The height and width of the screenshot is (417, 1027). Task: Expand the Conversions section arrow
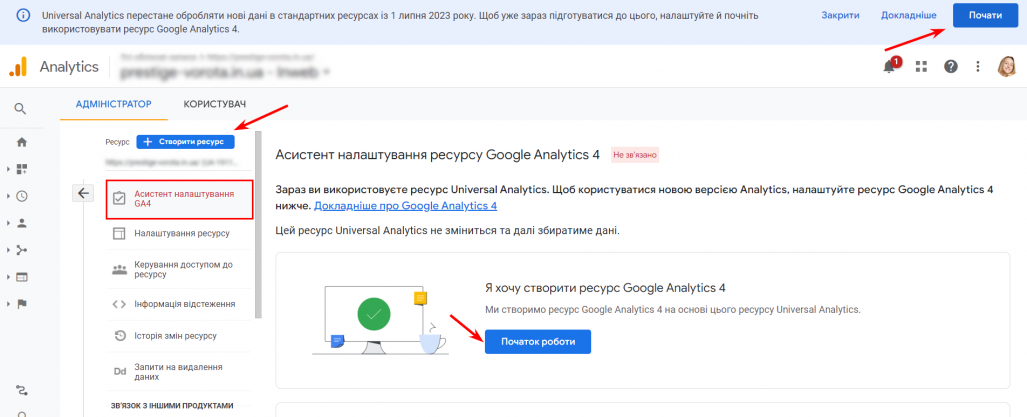click(9, 304)
